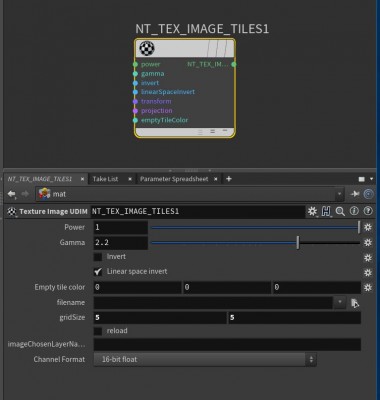Image resolution: width=380 pixels, height=400 pixels.
Task: Add a new pane tab with plus
Action: 229,179
